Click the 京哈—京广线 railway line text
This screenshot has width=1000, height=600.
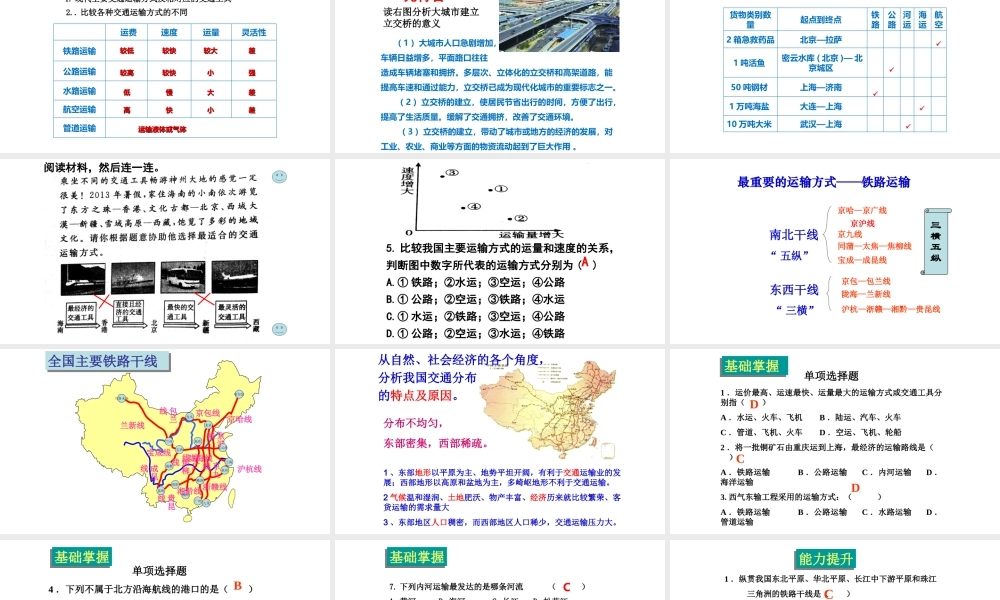click(x=862, y=210)
